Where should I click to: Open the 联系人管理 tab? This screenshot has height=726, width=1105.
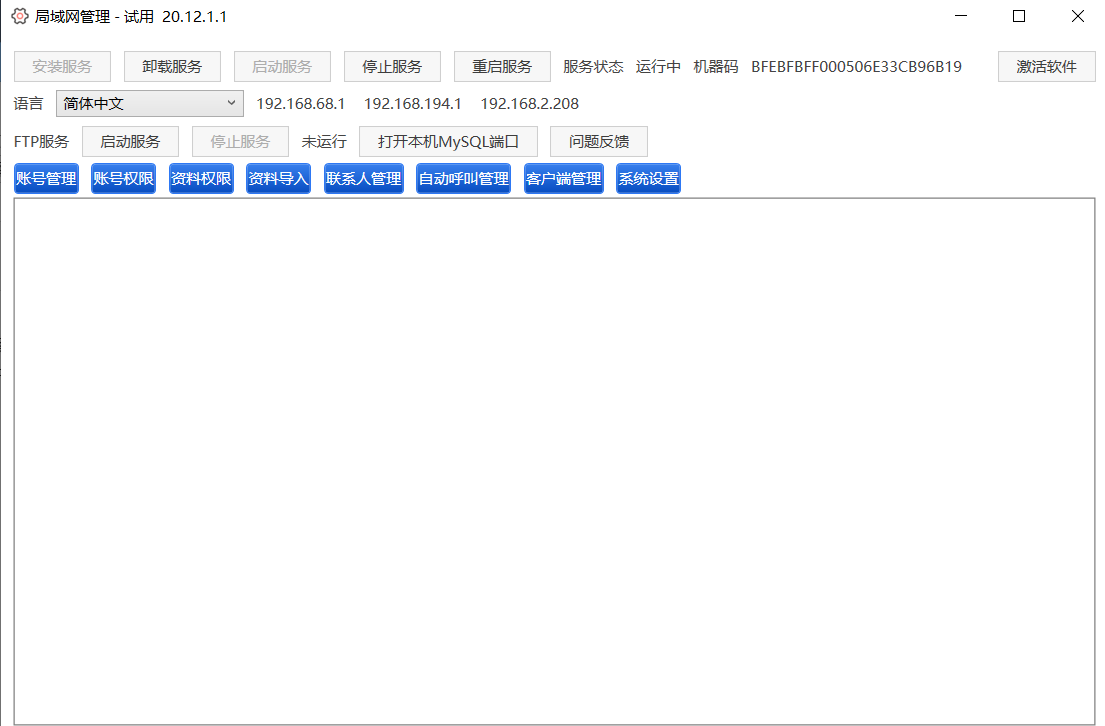[x=364, y=179]
